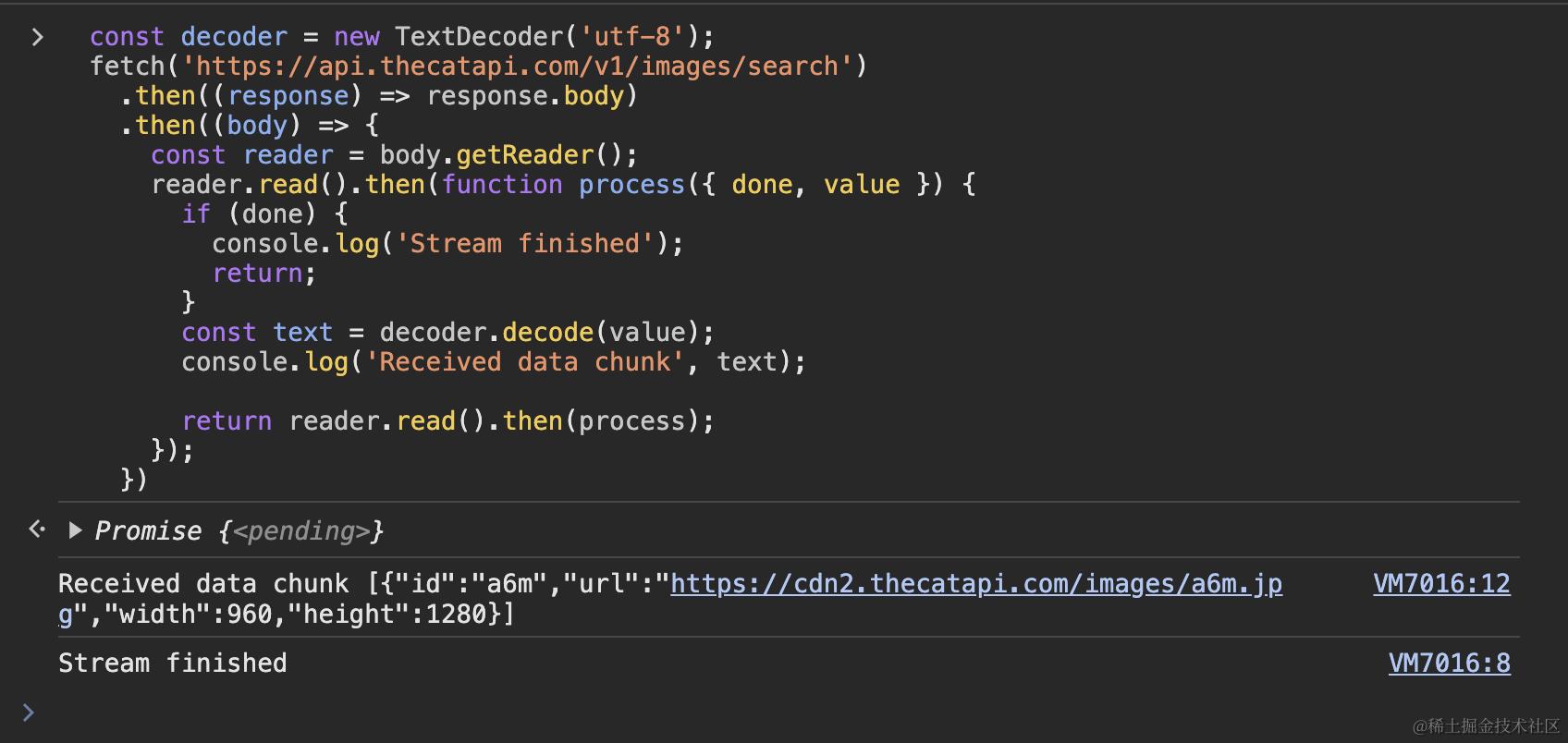1568x743 pixels.
Task: Click the input prompt chevron beside the code
Action: coord(37,37)
